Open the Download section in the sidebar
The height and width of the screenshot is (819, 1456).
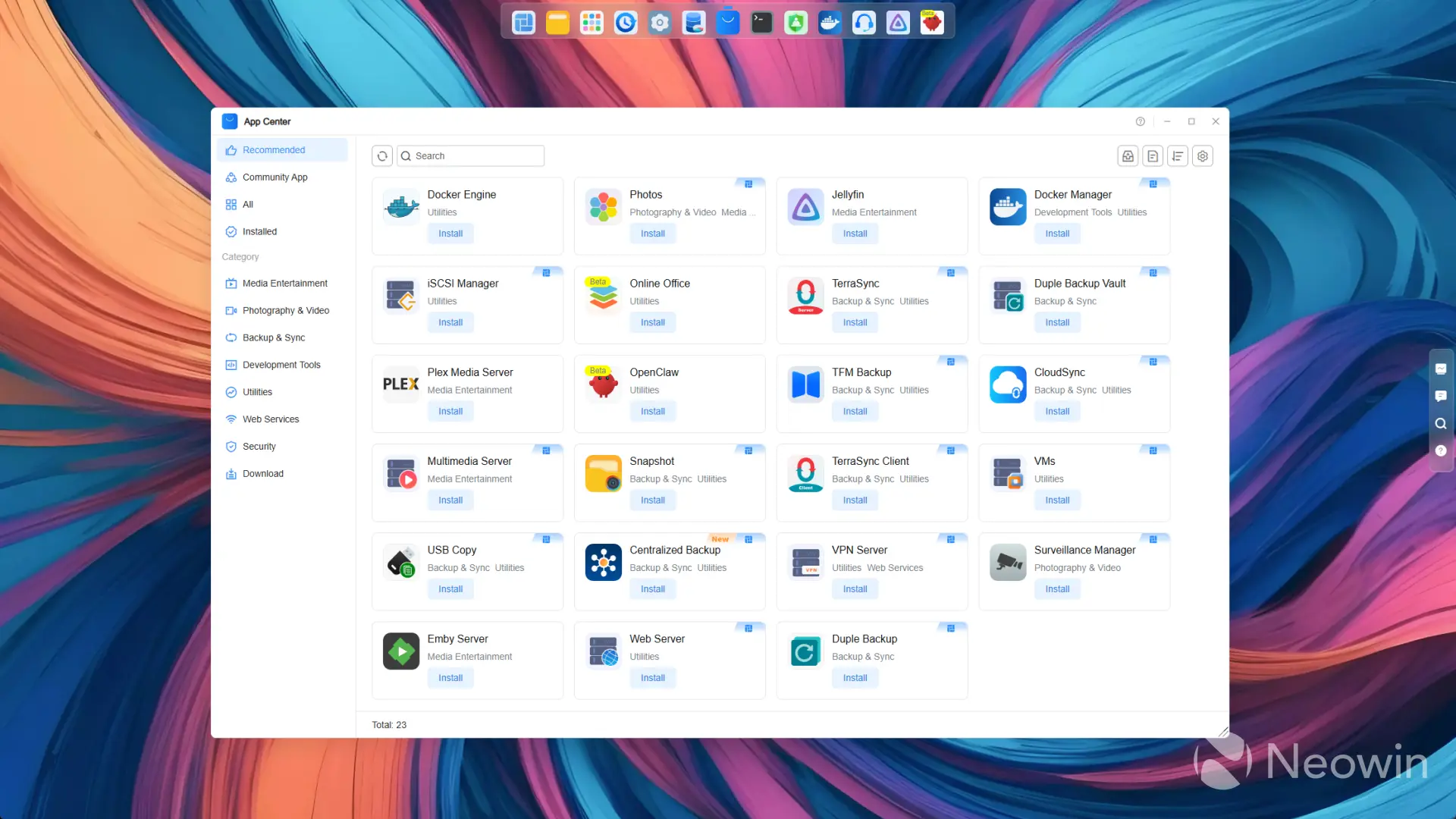(283, 474)
